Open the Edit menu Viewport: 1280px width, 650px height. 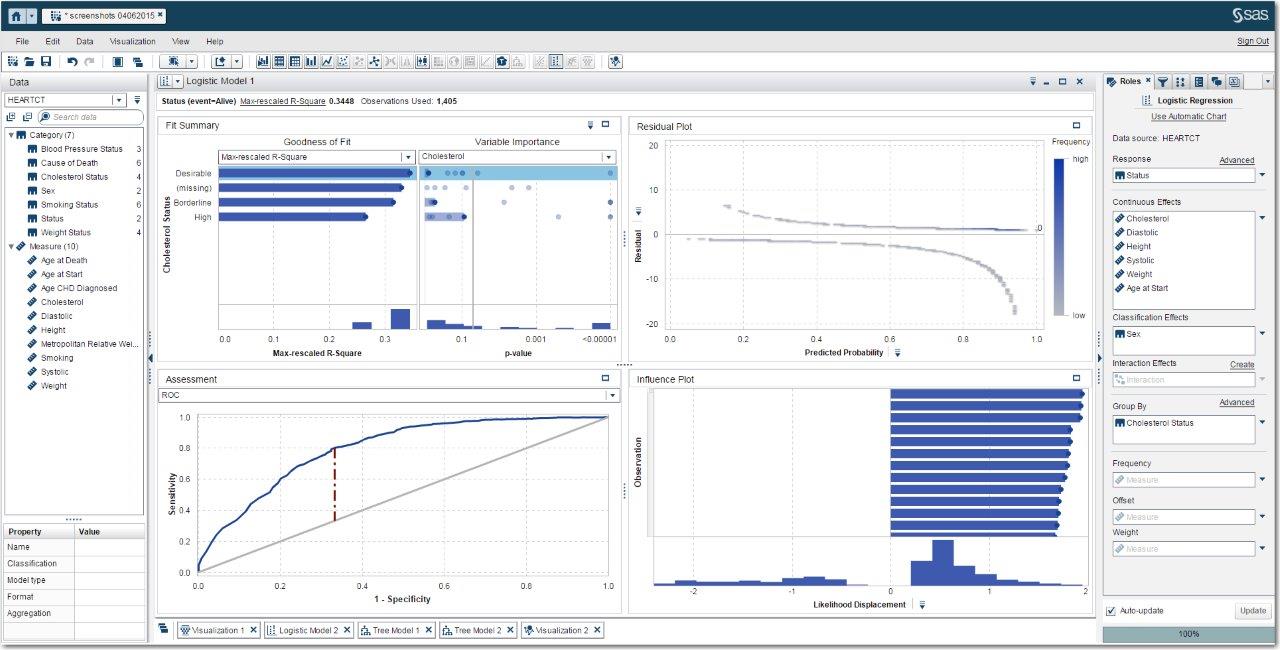point(53,41)
